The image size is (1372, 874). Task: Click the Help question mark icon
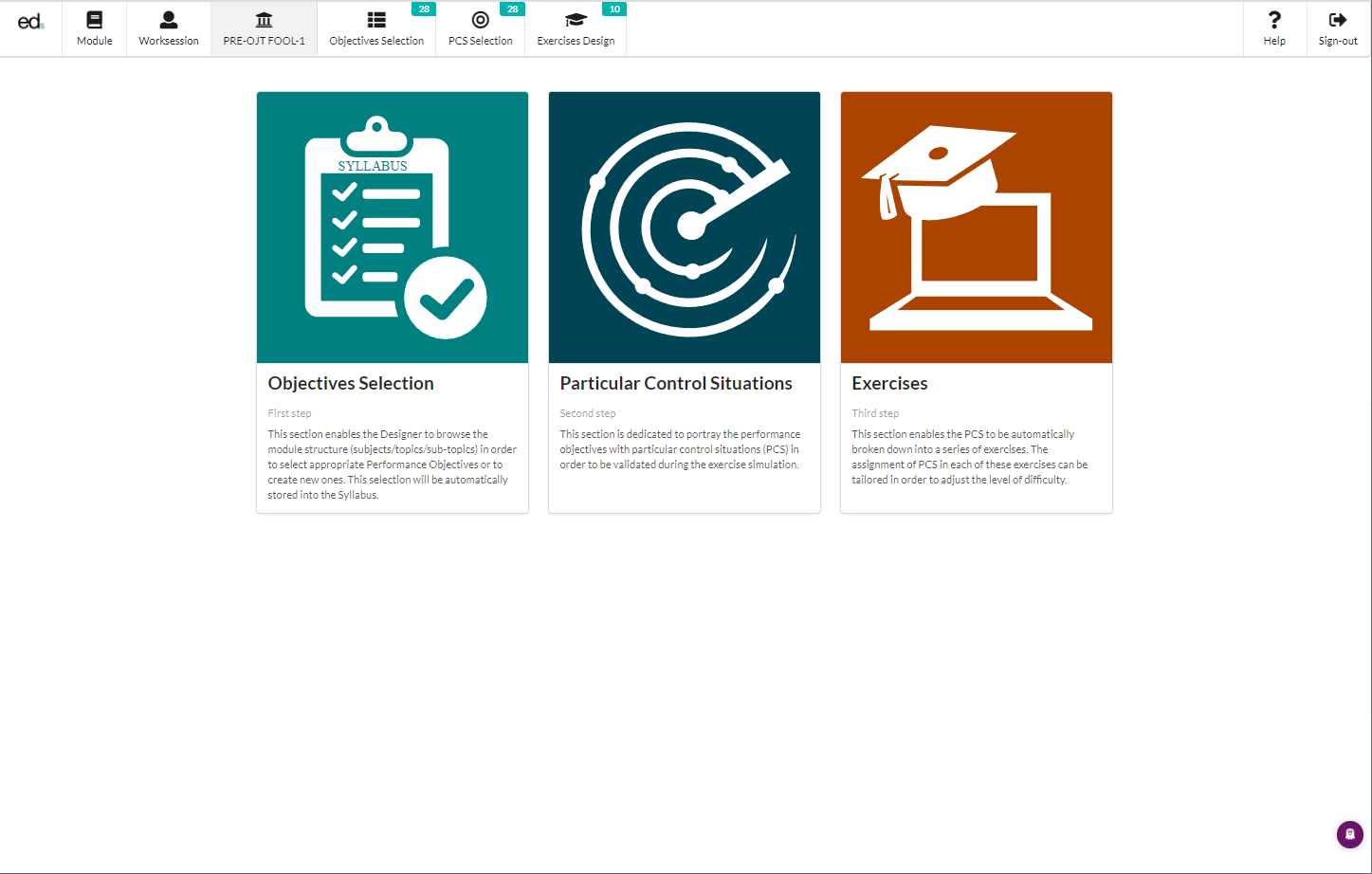[x=1274, y=20]
